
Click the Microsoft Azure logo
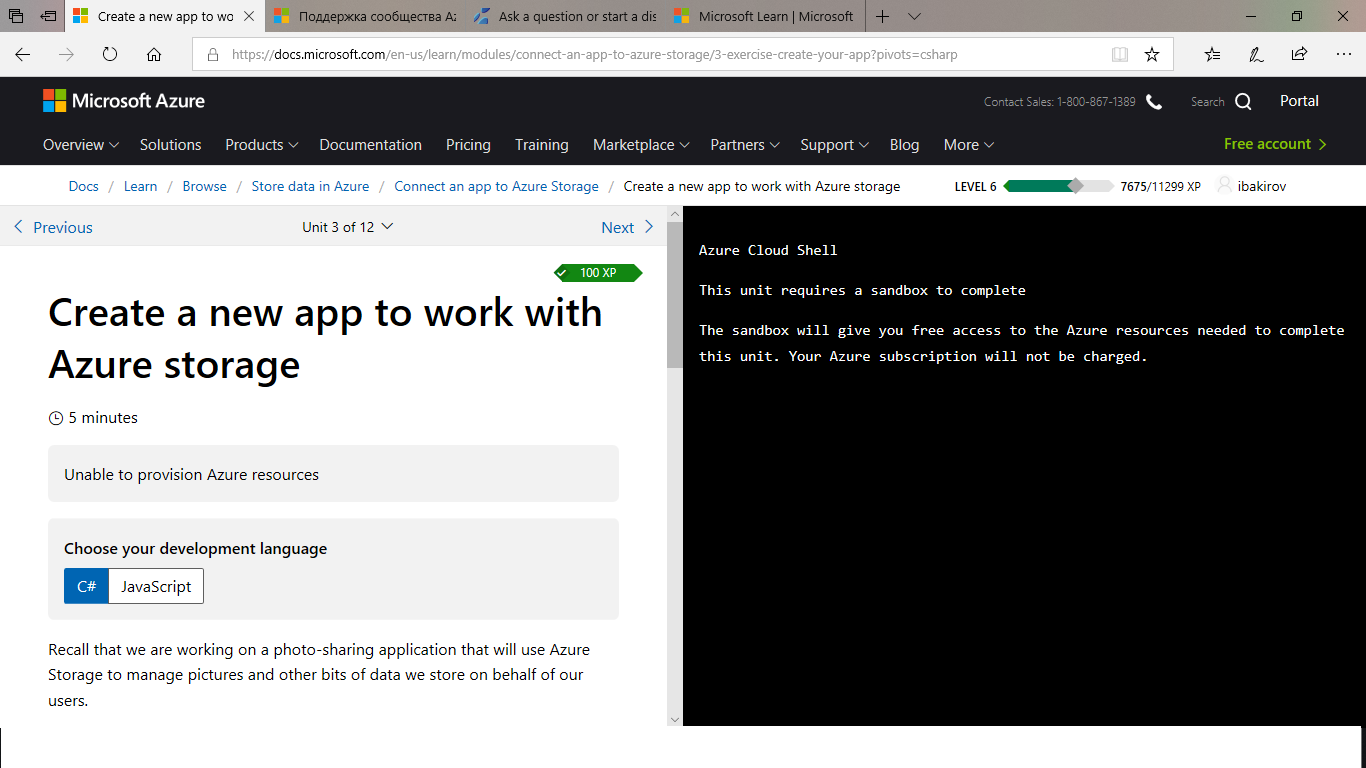click(x=123, y=100)
